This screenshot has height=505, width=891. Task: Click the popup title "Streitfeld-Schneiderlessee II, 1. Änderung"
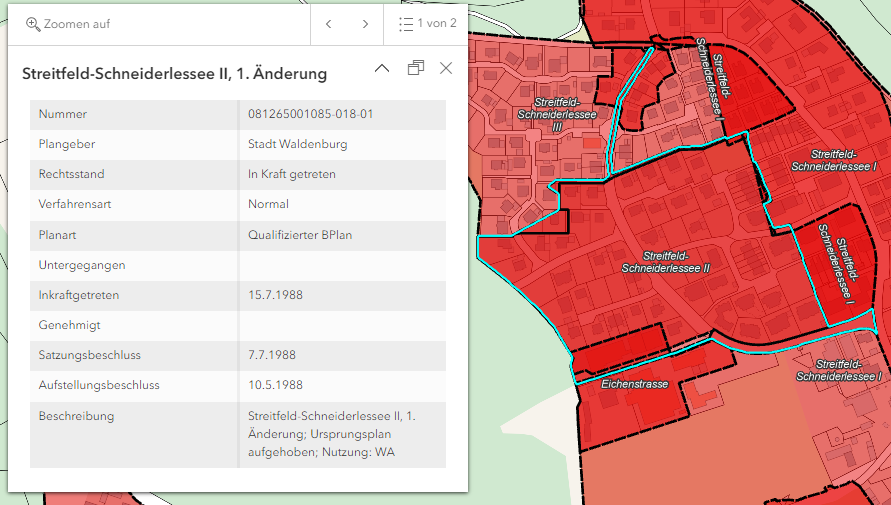(175, 74)
